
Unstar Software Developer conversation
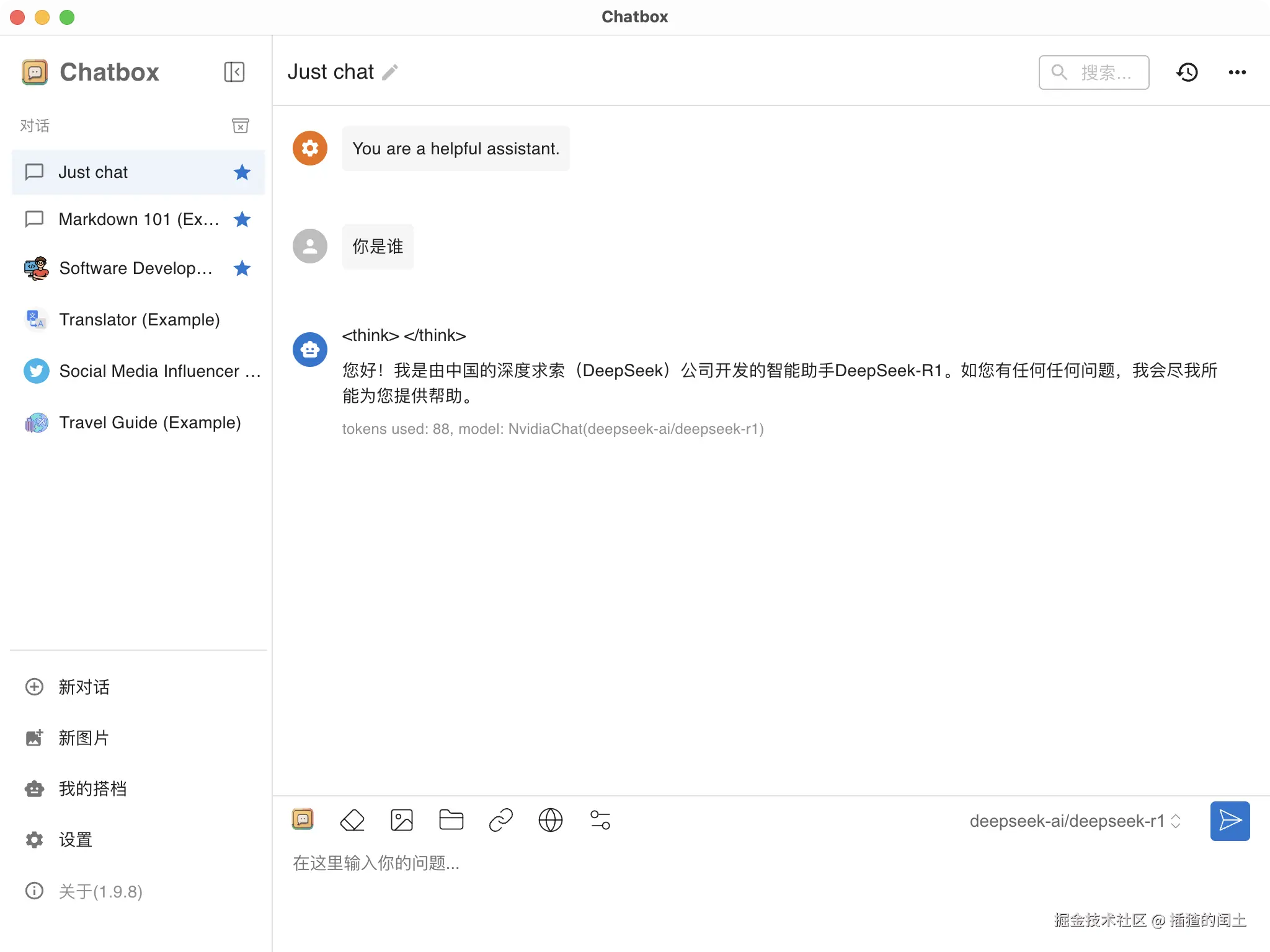point(242,268)
